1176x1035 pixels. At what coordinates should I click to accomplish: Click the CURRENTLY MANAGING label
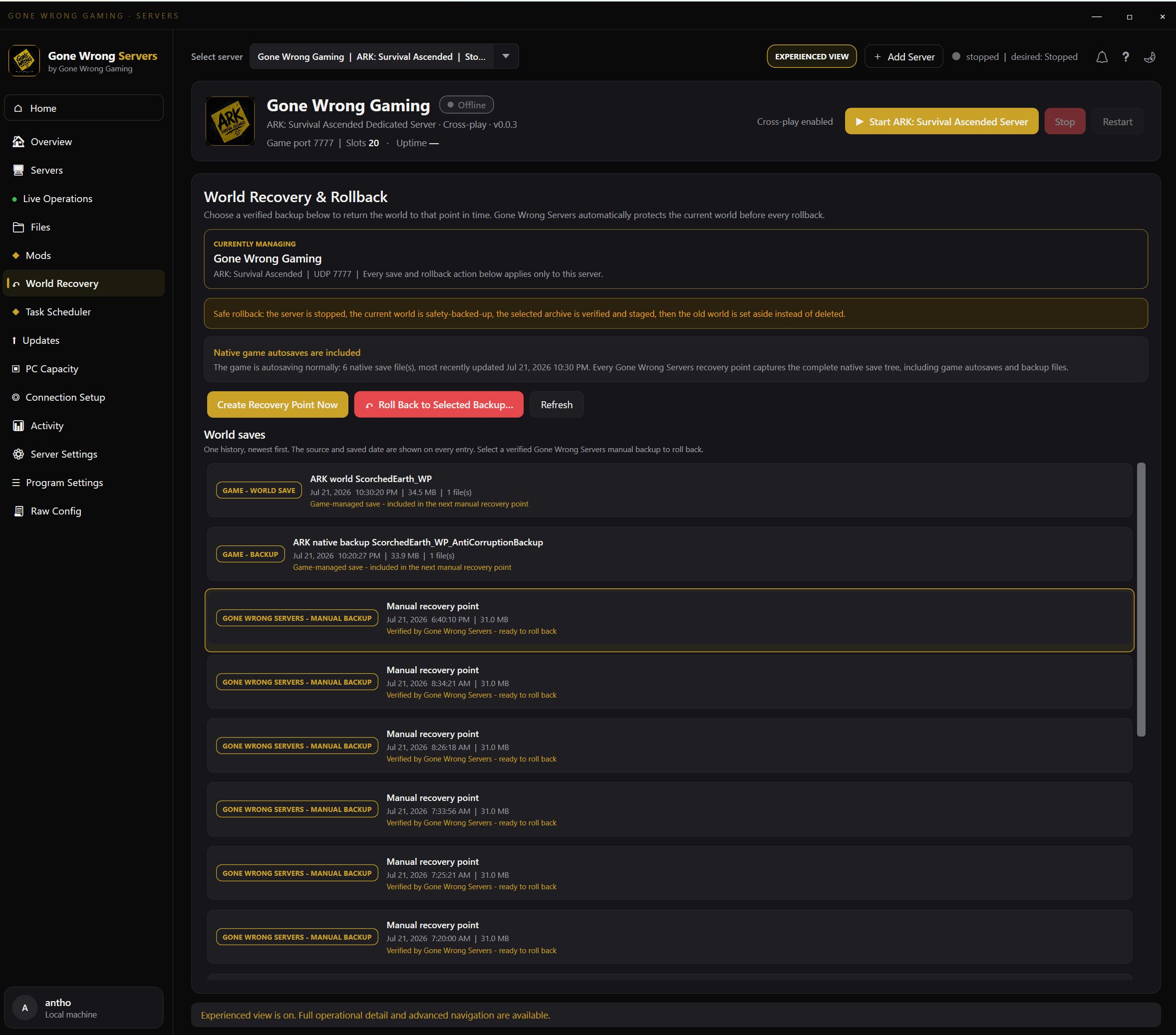tap(254, 244)
